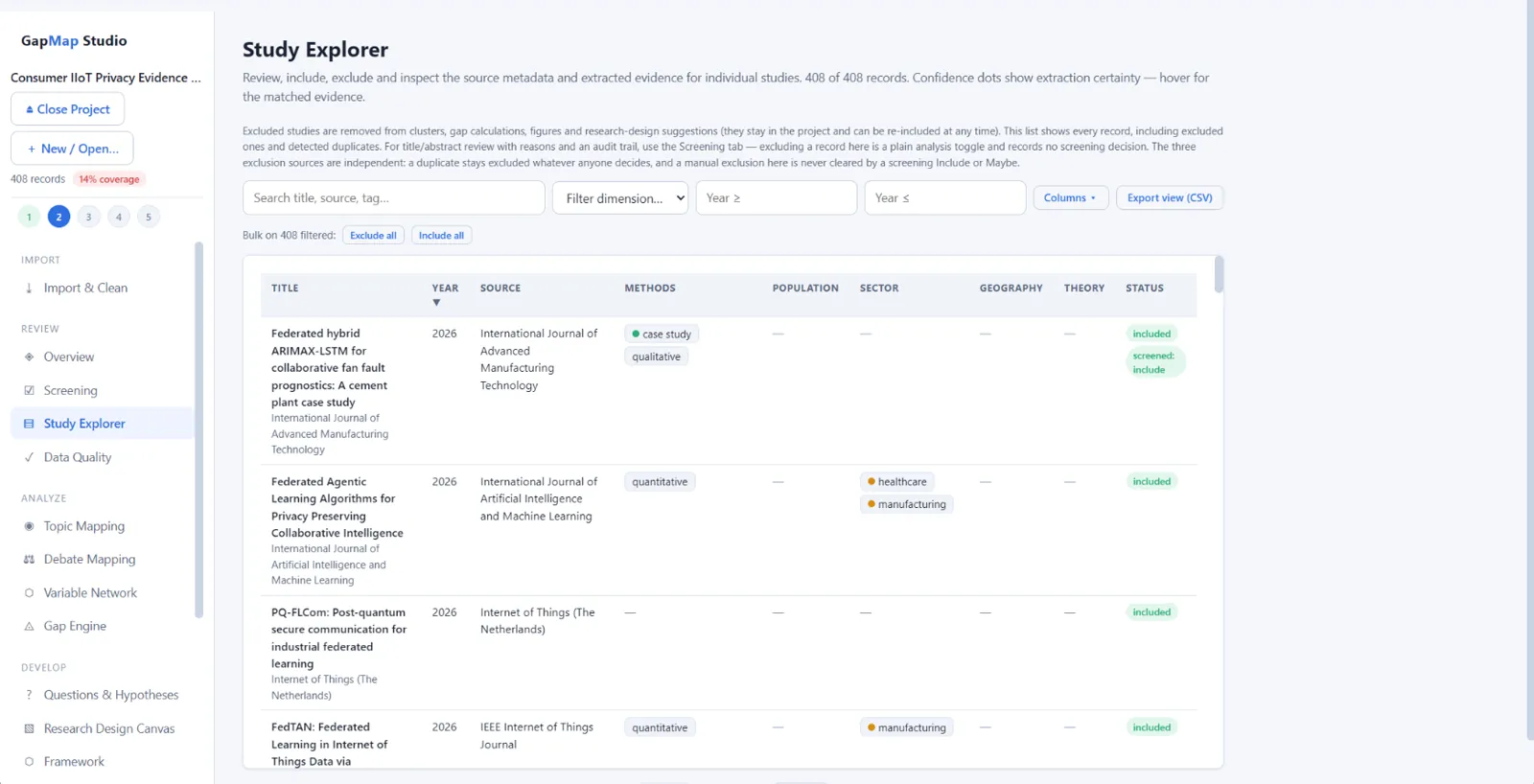Click 'quantitative' tag in FedTAN row

click(x=660, y=727)
